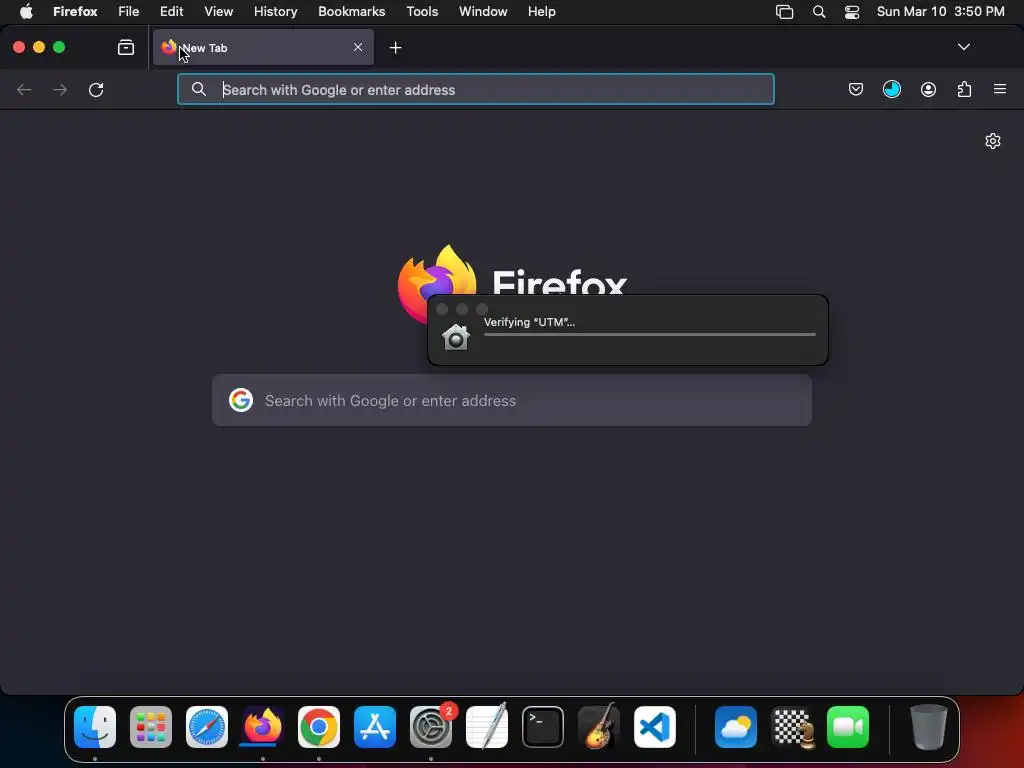Image resolution: width=1024 pixels, height=768 pixels.
Task: Open the Firefox menu in menu bar
Action: click(75, 12)
